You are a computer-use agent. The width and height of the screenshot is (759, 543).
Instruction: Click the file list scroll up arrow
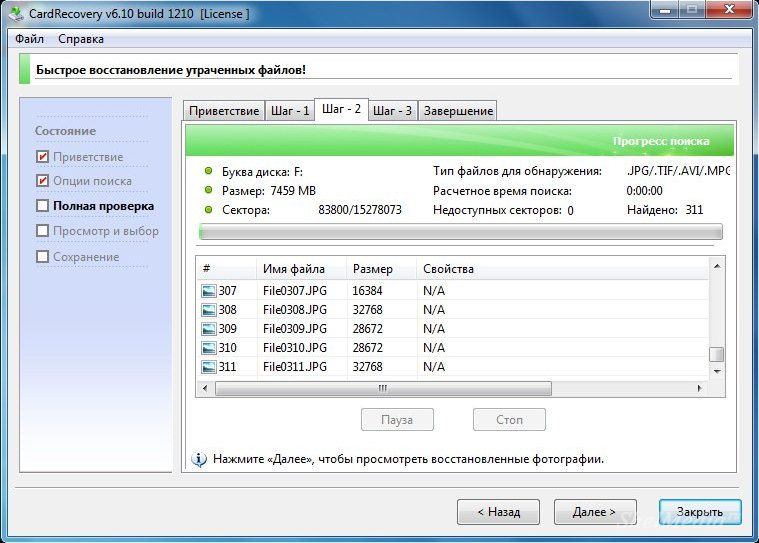point(717,266)
